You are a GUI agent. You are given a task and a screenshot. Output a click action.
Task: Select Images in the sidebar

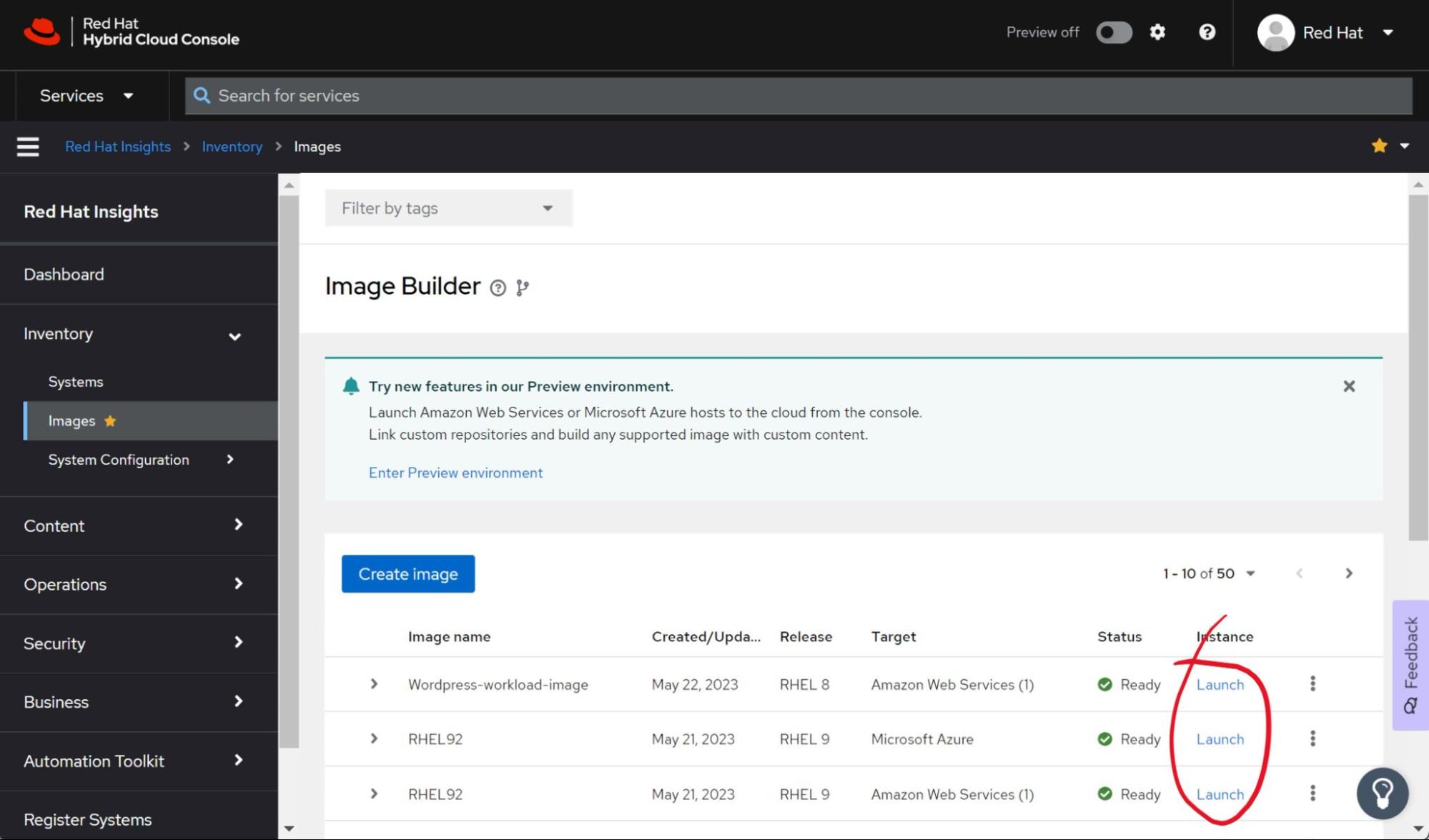pyautogui.click(x=151, y=421)
